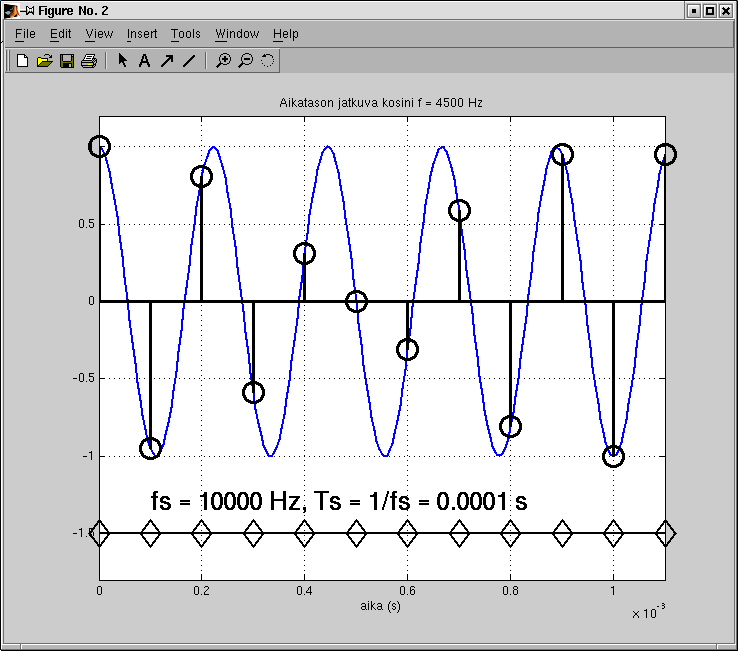Click the window menu icon in the title bar

[10, 10]
